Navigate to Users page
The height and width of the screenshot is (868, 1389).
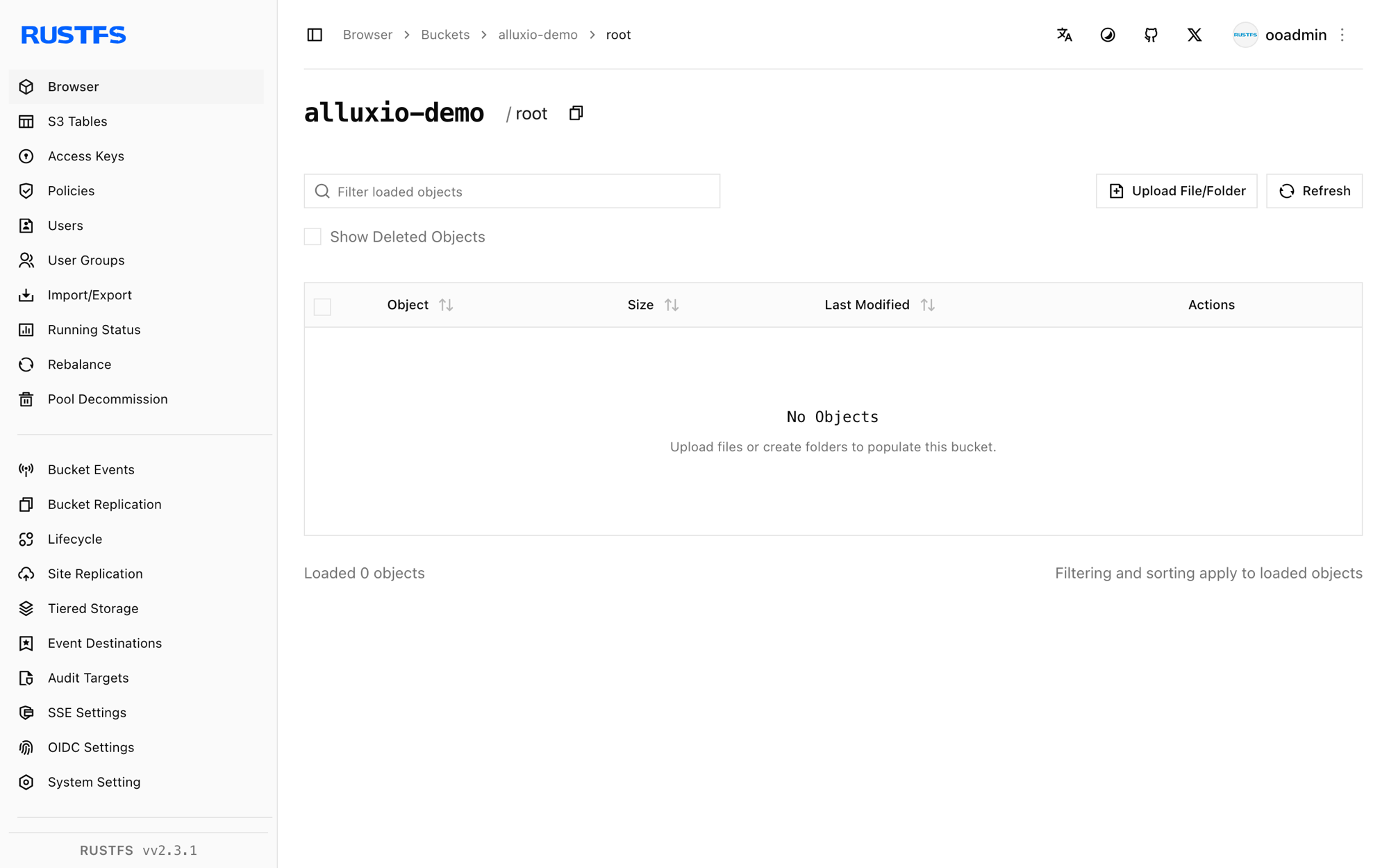(x=136, y=226)
